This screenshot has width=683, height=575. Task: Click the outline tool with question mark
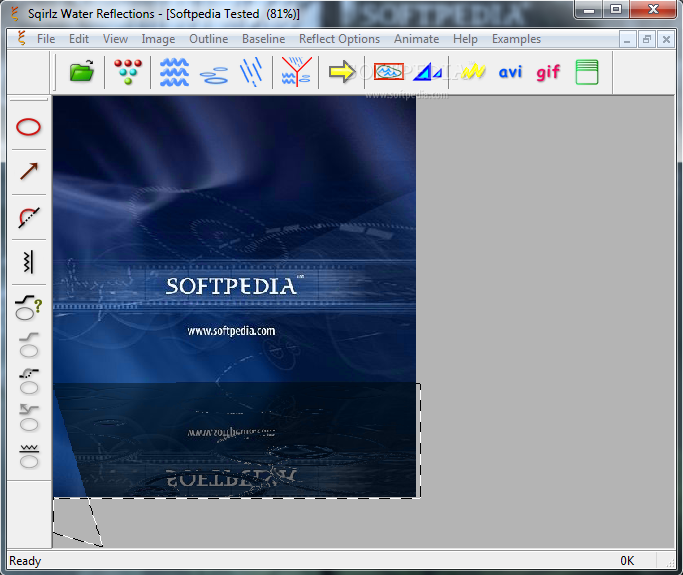[28, 308]
